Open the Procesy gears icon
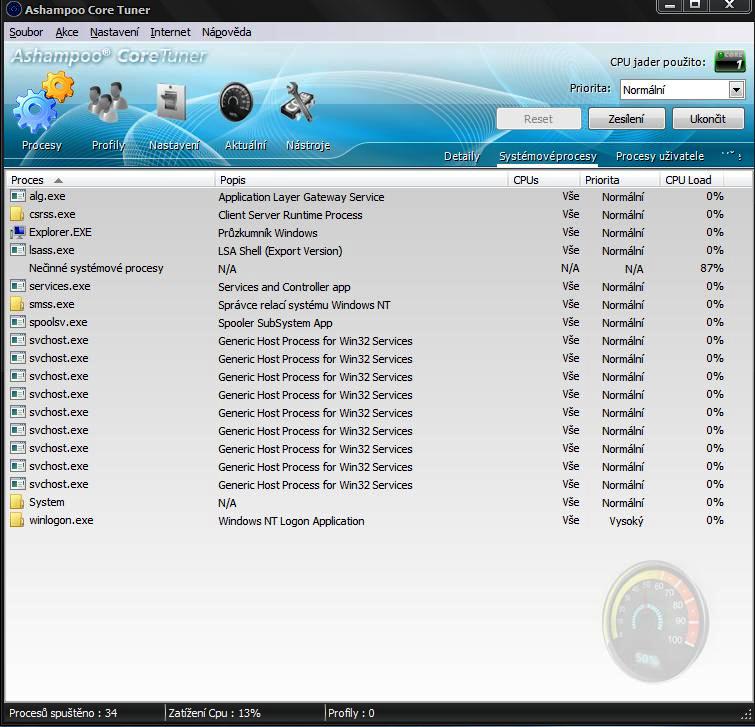The image size is (755, 727). (43, 102)
